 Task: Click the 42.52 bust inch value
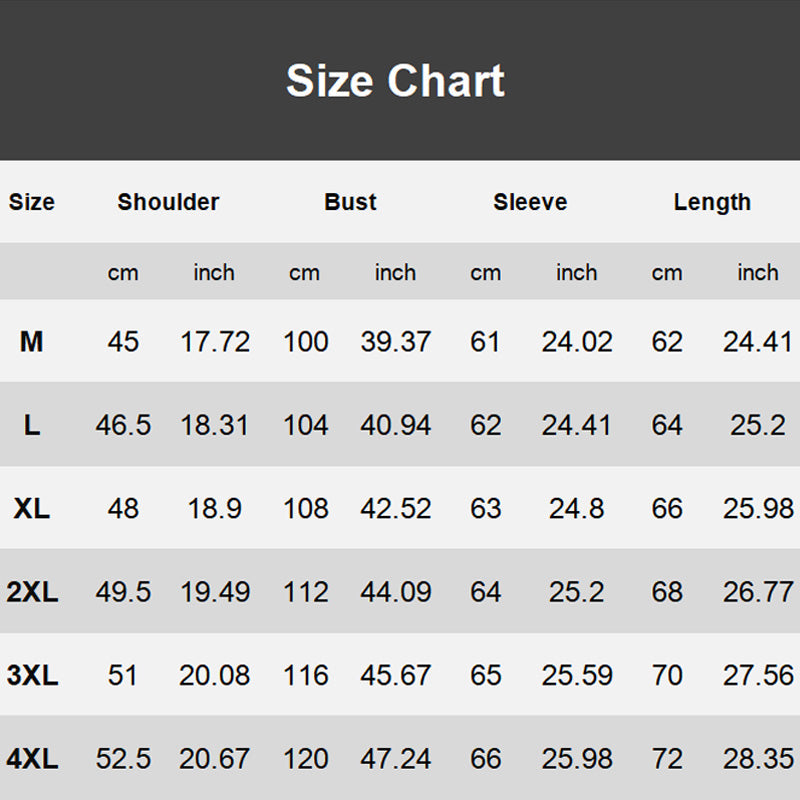[x=396, y=508]
